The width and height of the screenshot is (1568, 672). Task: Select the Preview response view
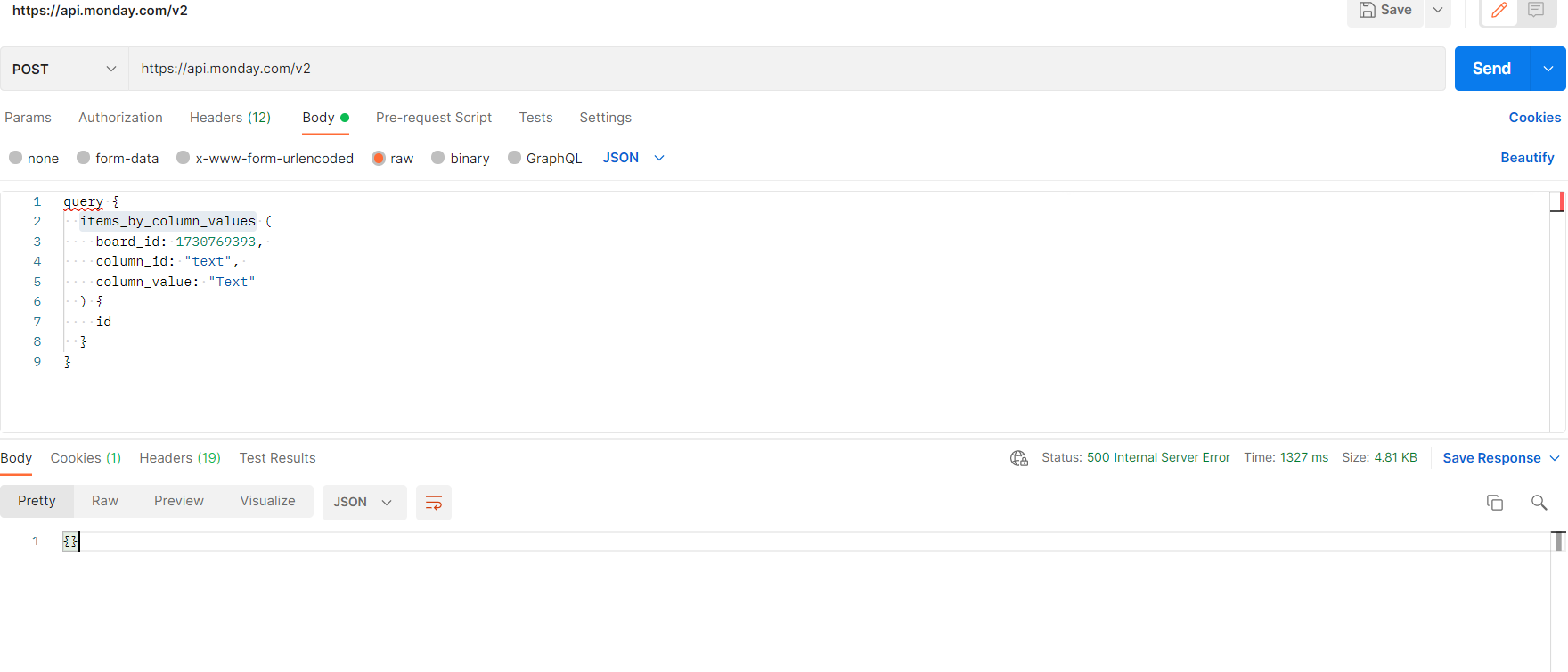pos(179,501)
